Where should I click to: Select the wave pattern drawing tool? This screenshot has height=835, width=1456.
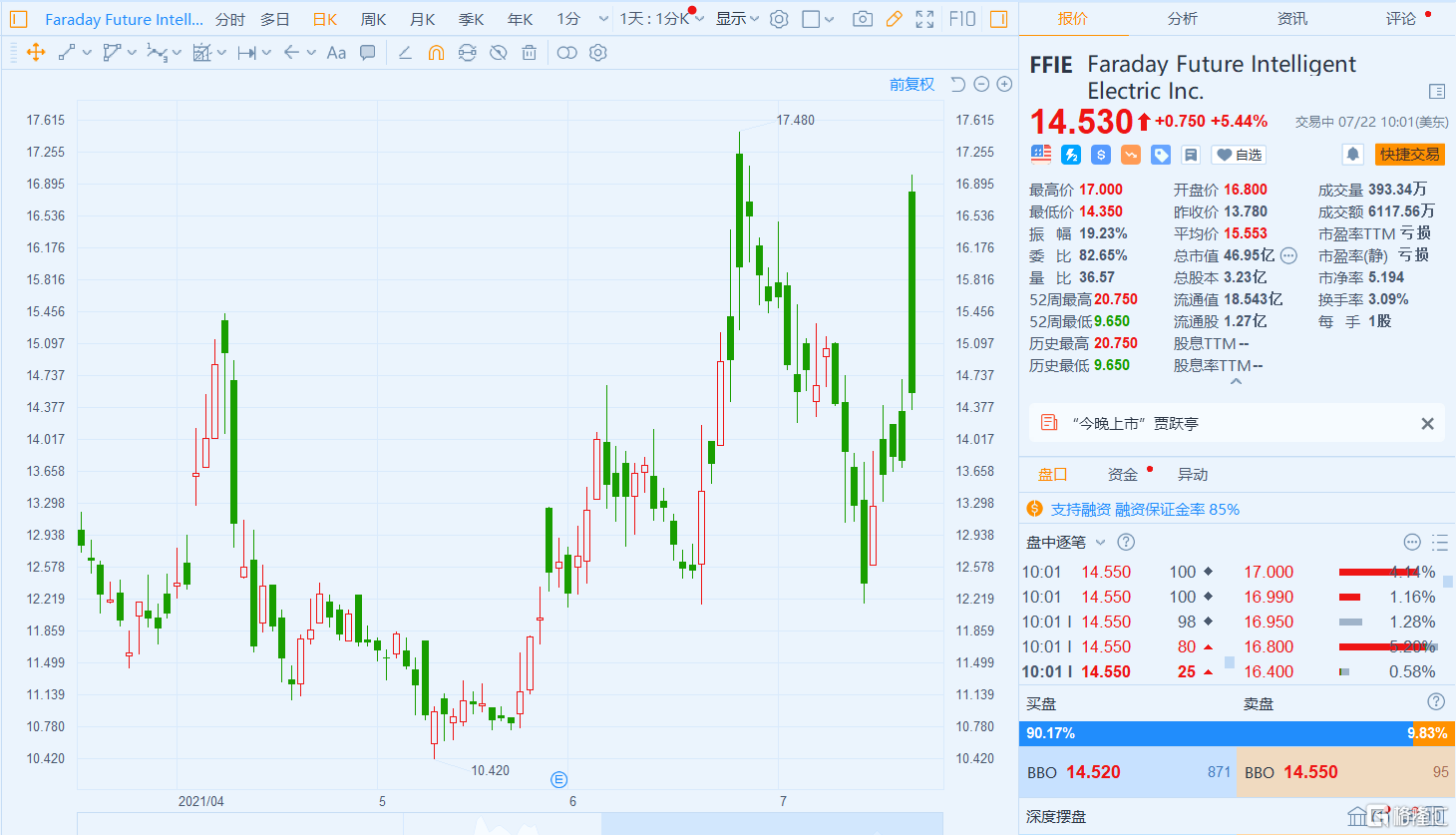(157, 53)
